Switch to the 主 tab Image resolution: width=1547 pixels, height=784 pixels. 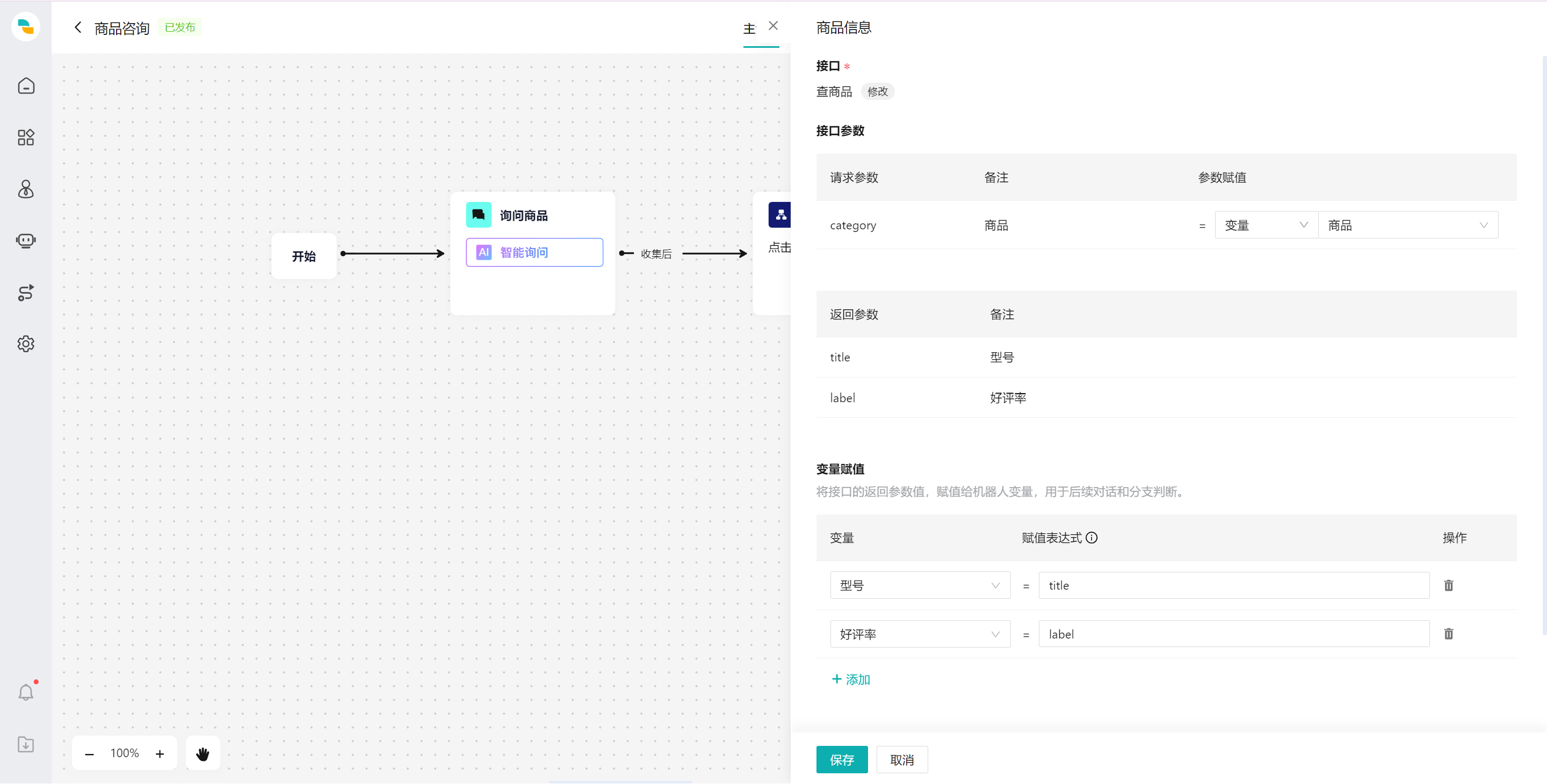pos(749,28)
